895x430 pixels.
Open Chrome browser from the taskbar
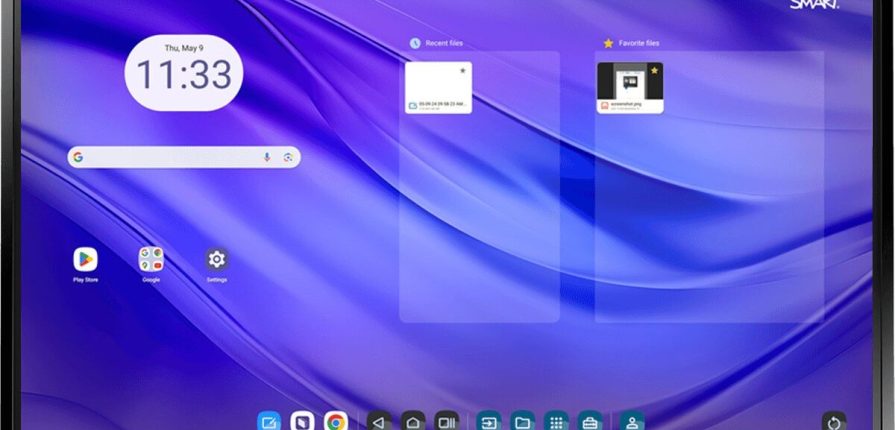[335, 422]
